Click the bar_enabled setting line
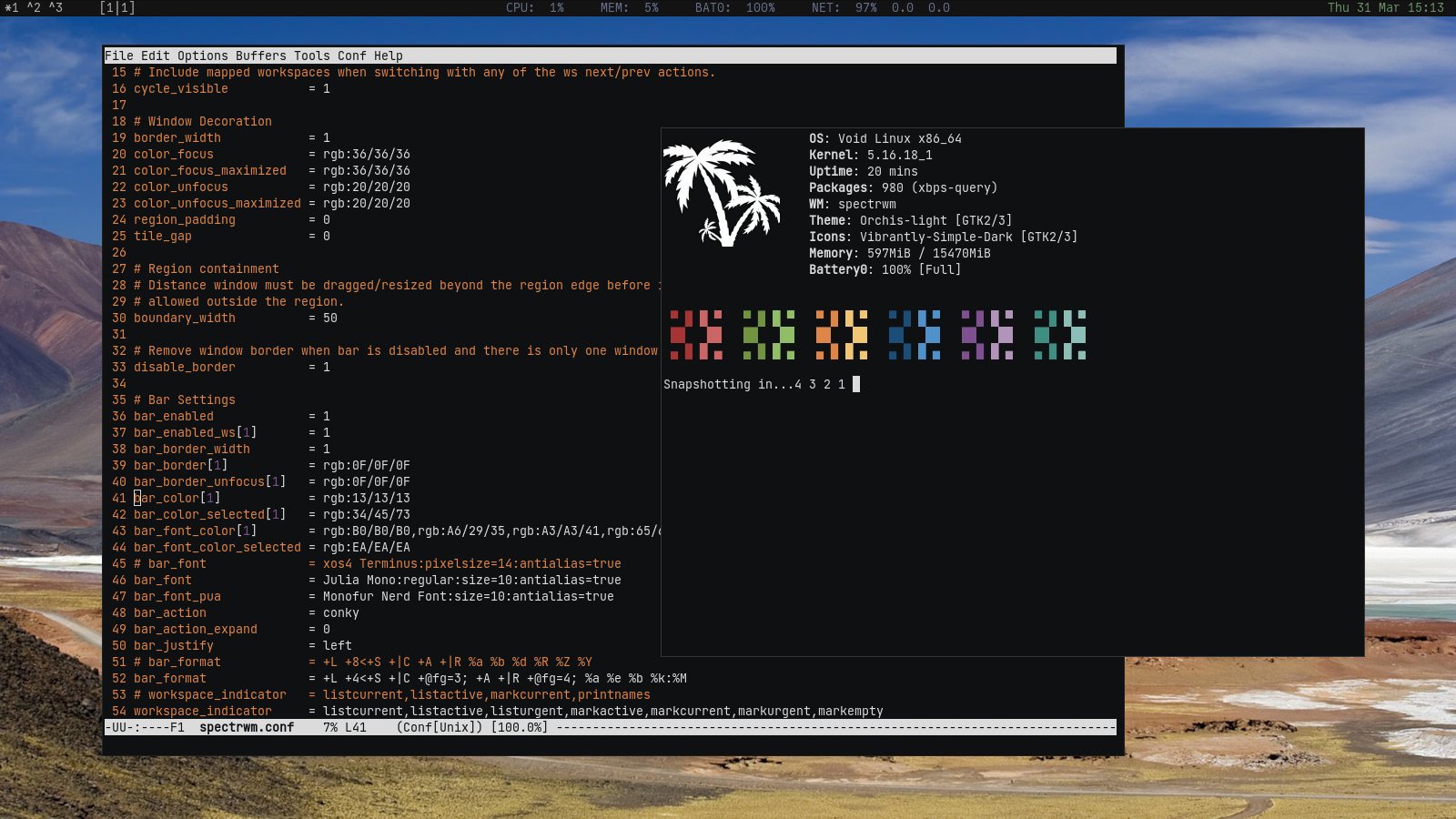 (x=232, y=416)
